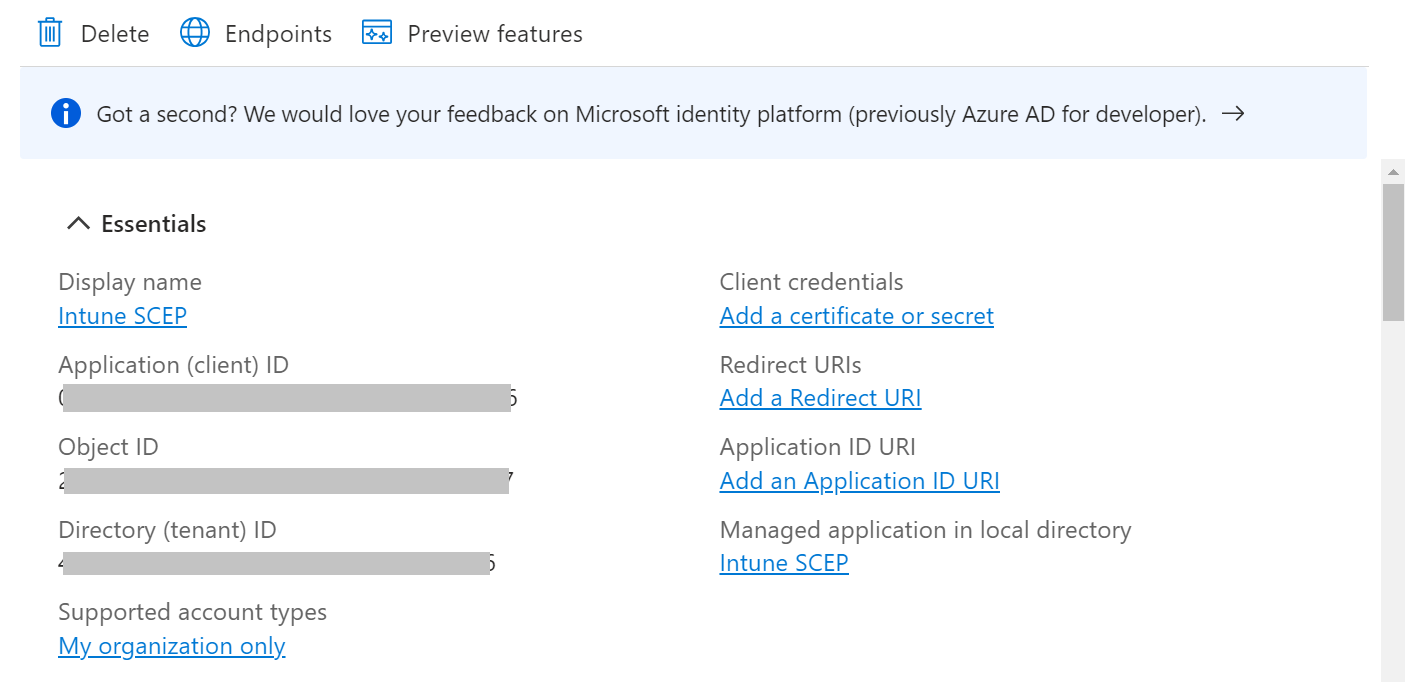Image resolution: width=1405 pixels, height=682 pixels.
Task: Click the redacted Application (client) ID value
Action: coord(287,398)
